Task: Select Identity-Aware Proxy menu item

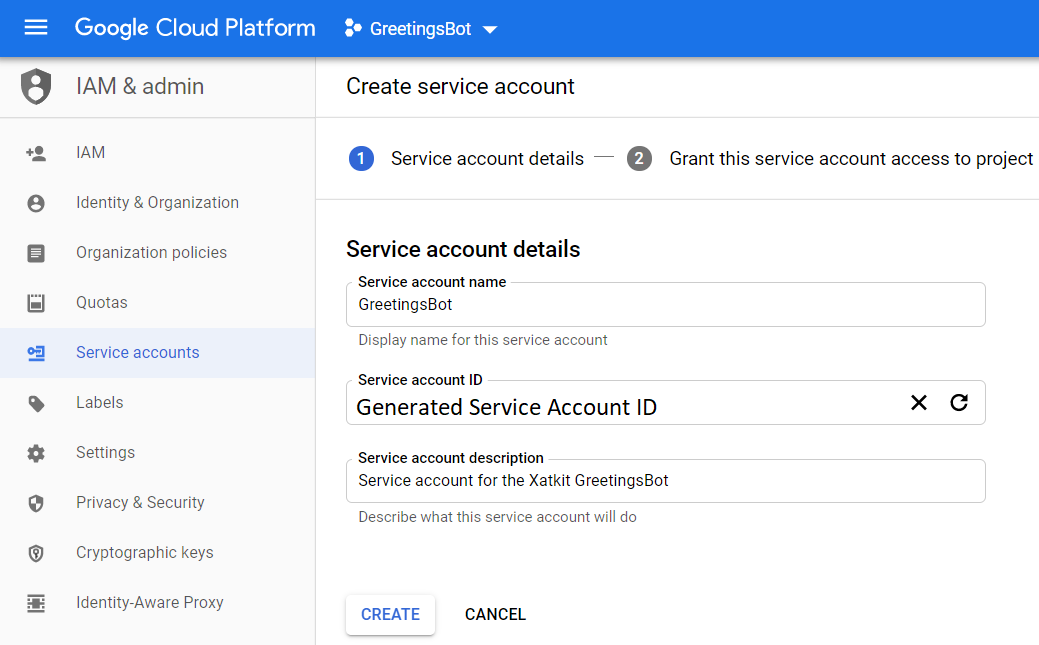Action: [149, 603]
